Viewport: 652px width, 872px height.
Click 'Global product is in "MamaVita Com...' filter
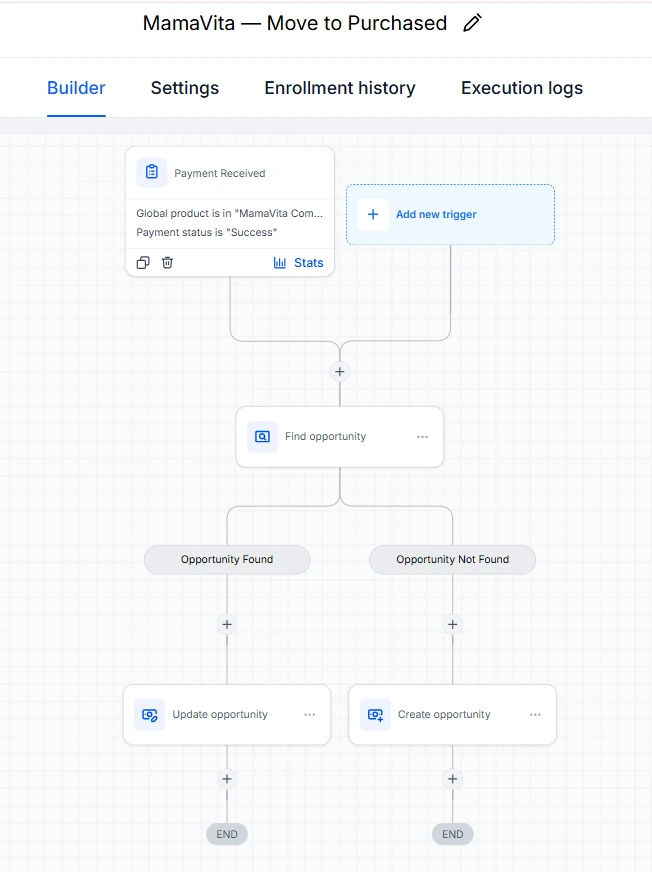click(x=229, y=214)
